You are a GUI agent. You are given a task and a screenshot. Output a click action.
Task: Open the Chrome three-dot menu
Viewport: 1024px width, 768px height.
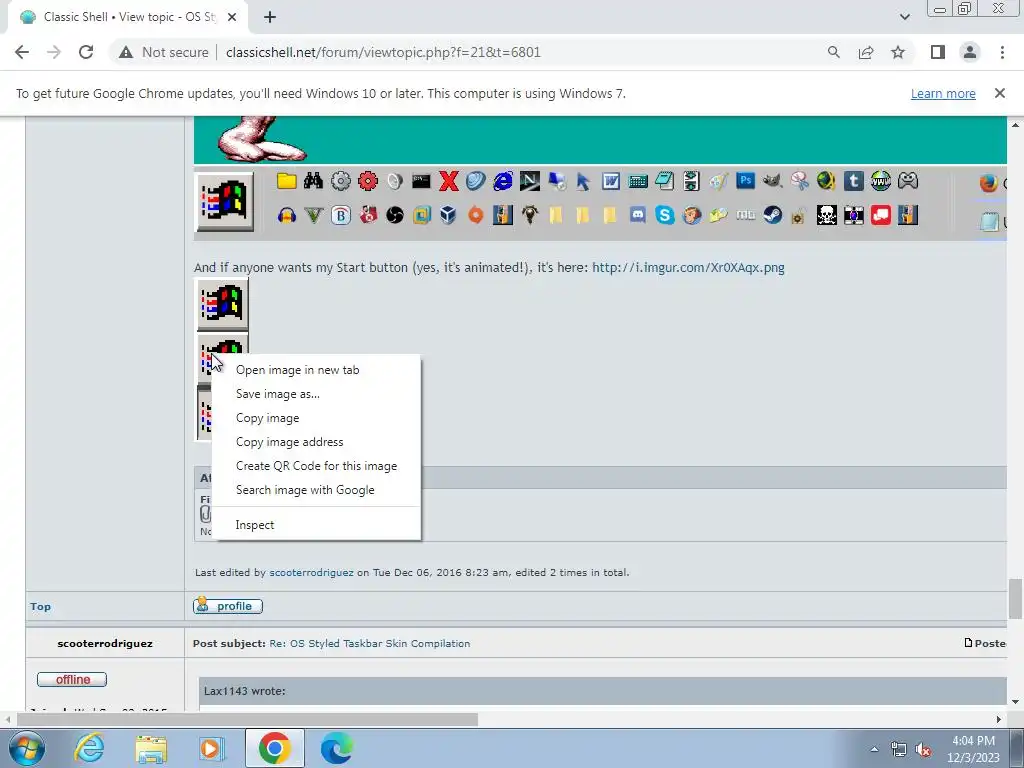coord(1002,52)
